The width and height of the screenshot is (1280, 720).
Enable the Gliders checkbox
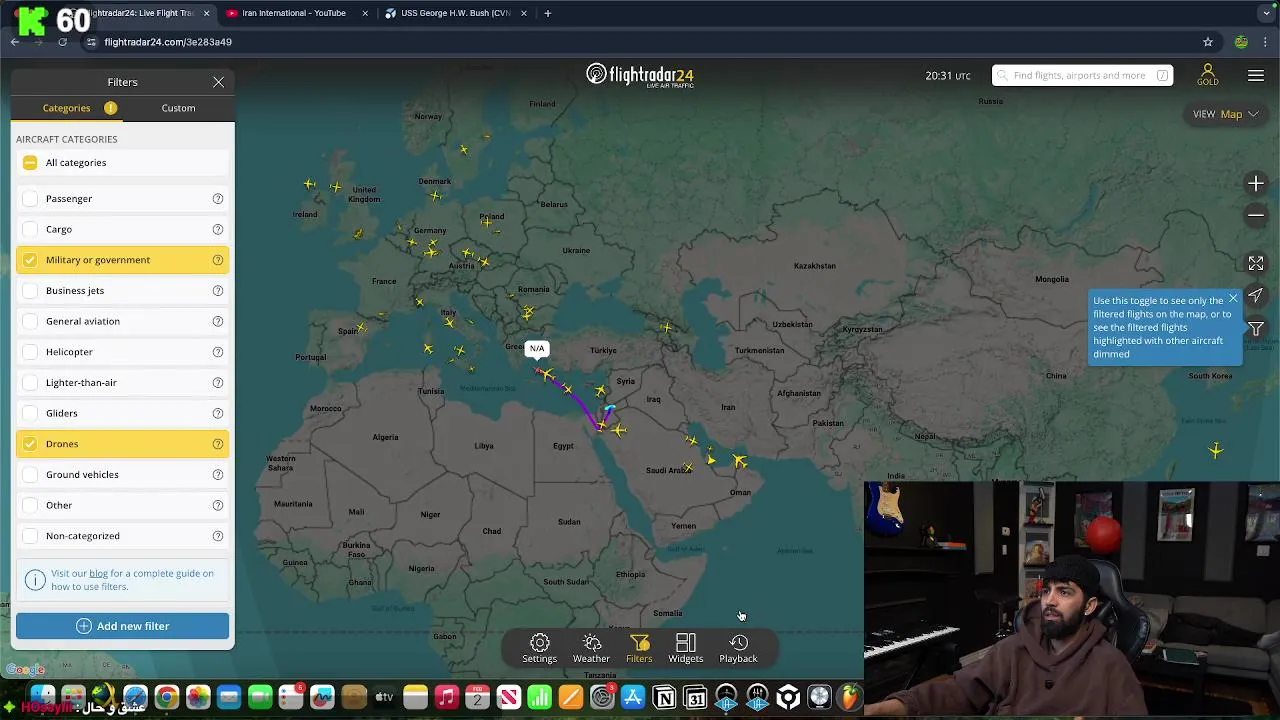pyautogui.click(x=30, y=413)
